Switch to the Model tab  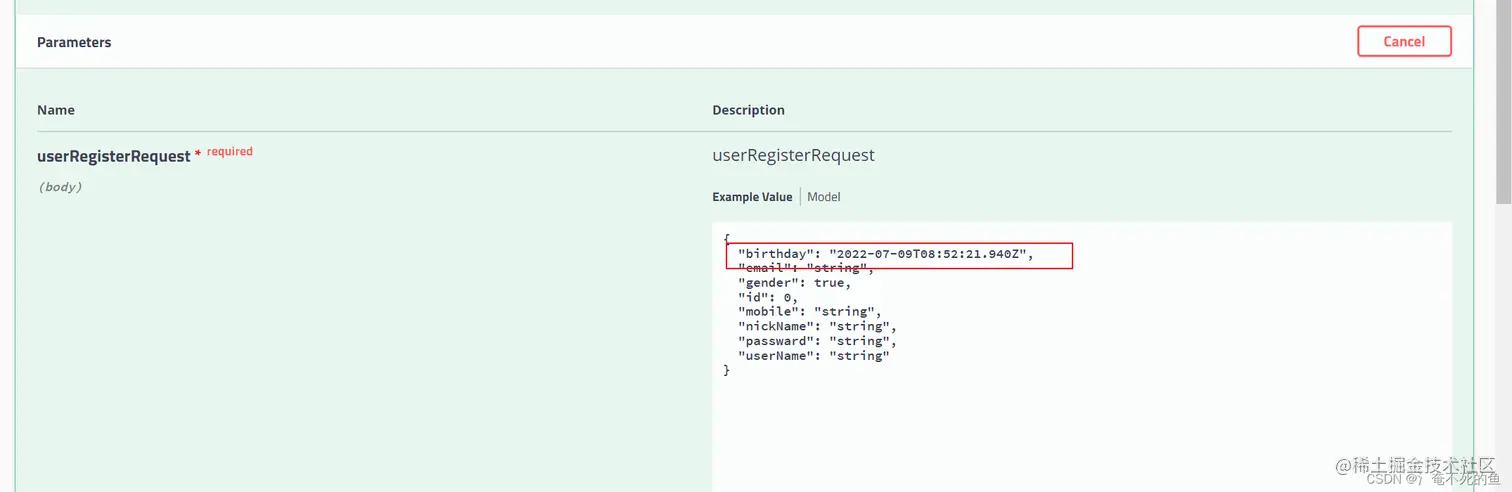pos(824,197)
